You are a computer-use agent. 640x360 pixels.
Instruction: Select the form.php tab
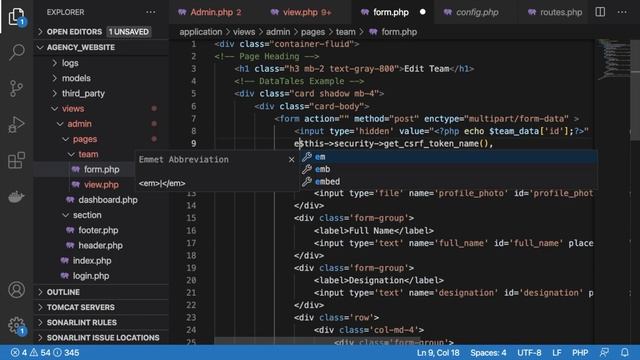pos(391,12)
